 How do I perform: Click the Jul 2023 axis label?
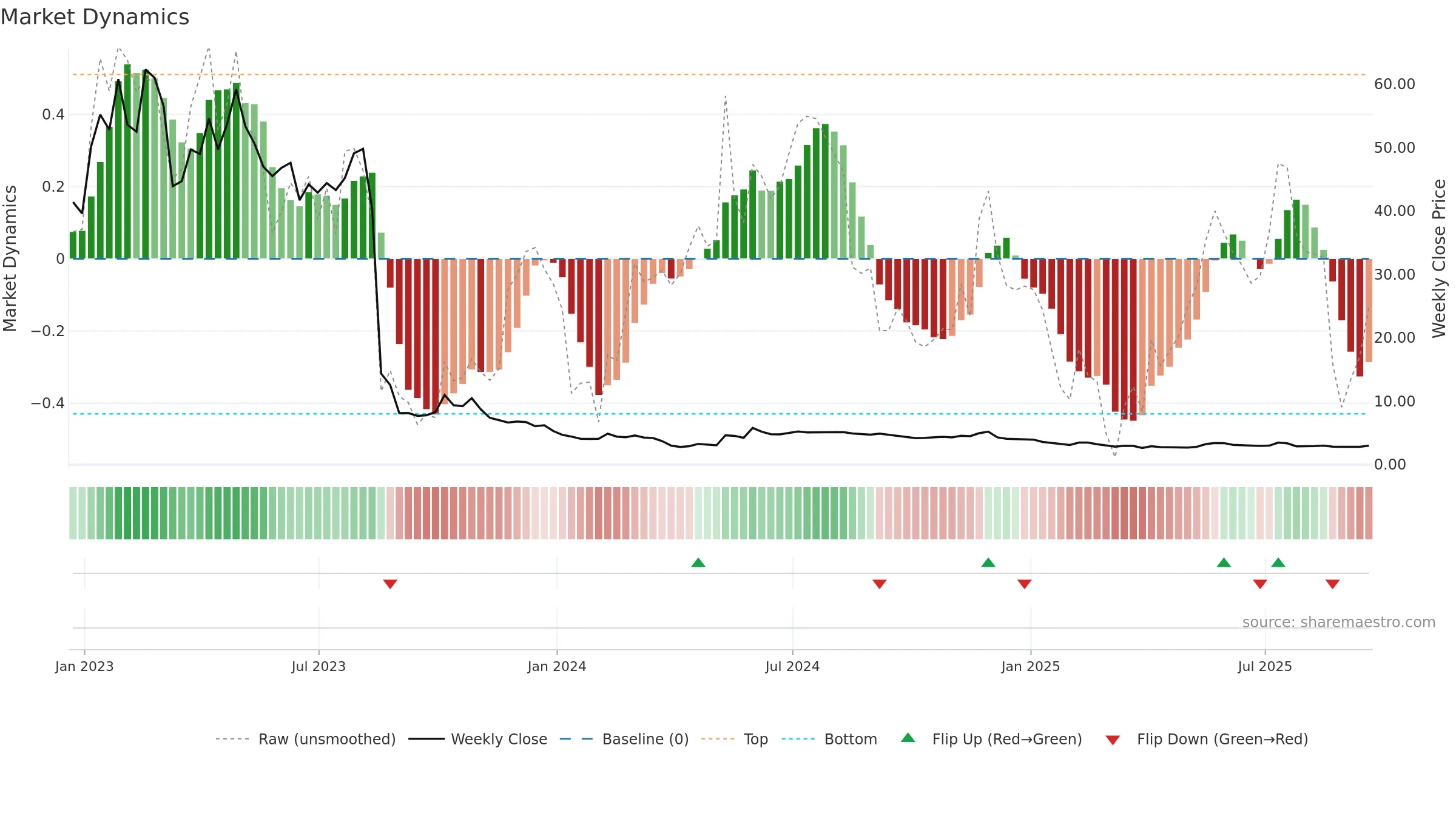click(x=318, y=666)
